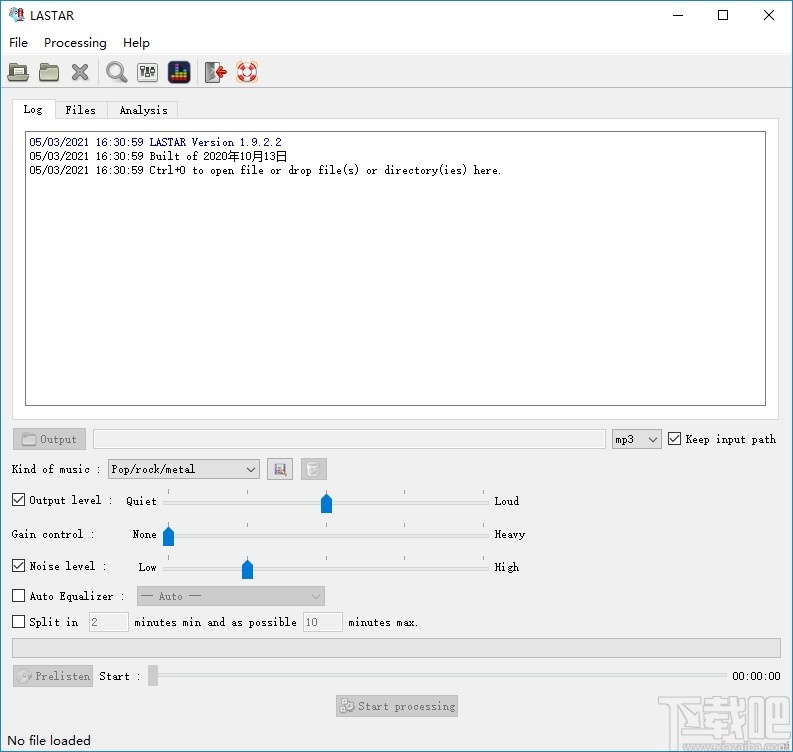
Task: Click the 'Loud' label of Output level
Action: [507, 501]
